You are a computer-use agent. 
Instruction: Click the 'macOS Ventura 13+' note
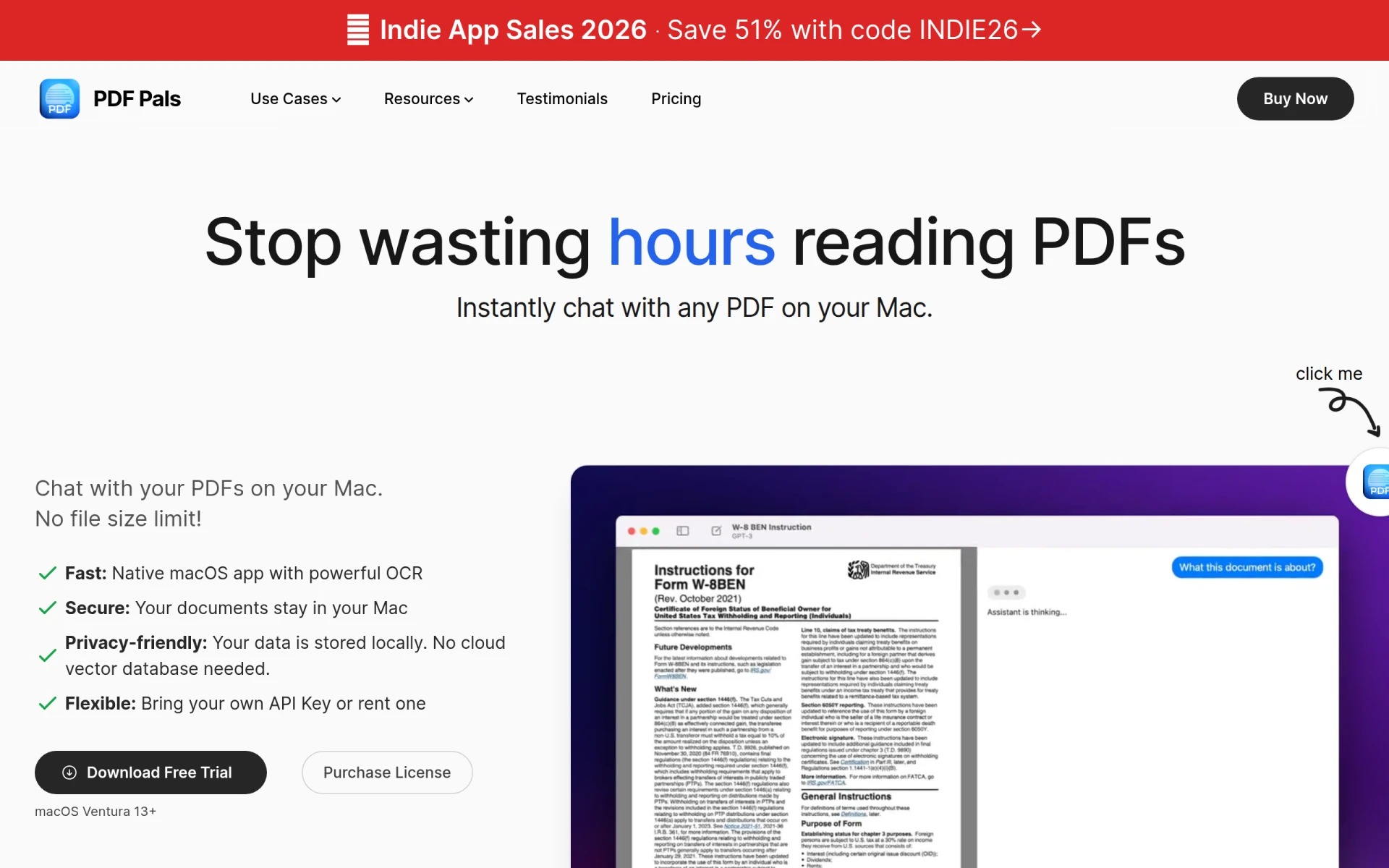[95, 812]
